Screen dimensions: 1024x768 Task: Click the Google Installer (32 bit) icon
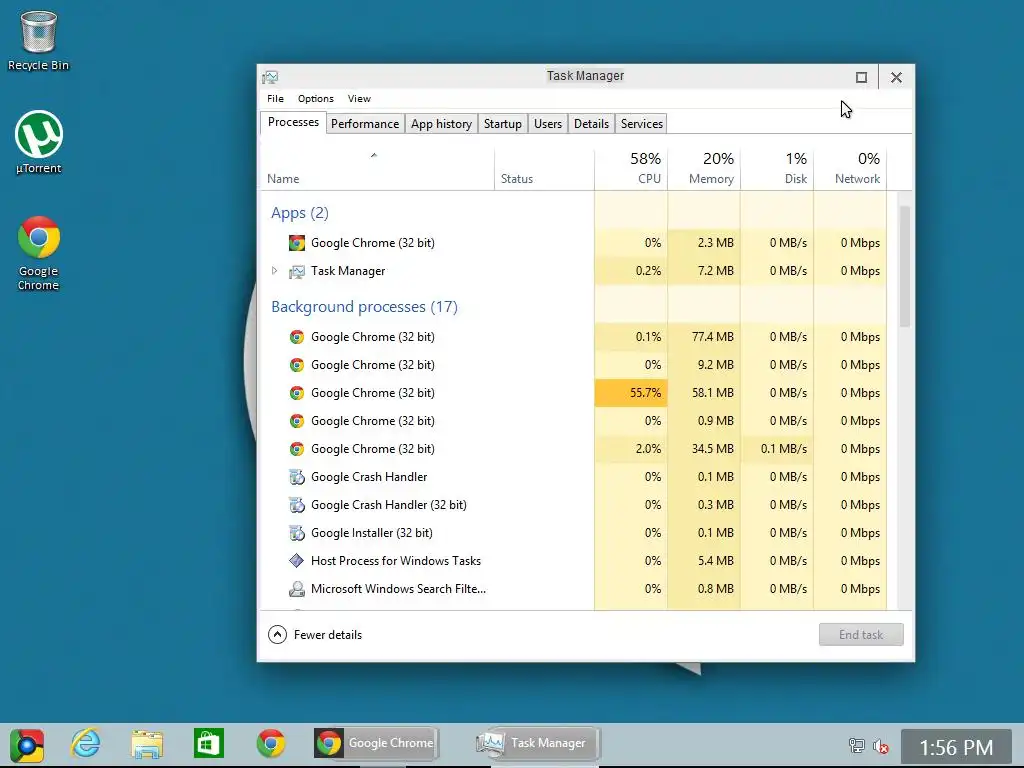[296, 534]
